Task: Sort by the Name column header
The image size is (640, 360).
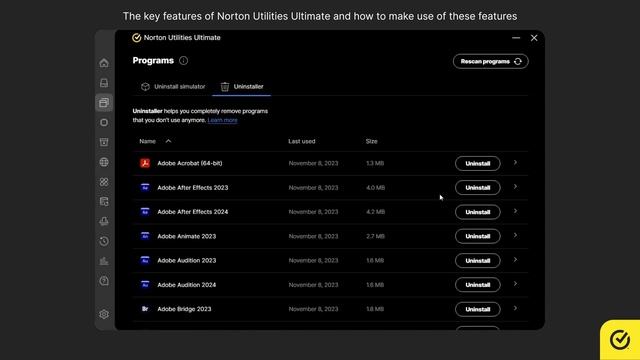Action: [x=147, y=141]
